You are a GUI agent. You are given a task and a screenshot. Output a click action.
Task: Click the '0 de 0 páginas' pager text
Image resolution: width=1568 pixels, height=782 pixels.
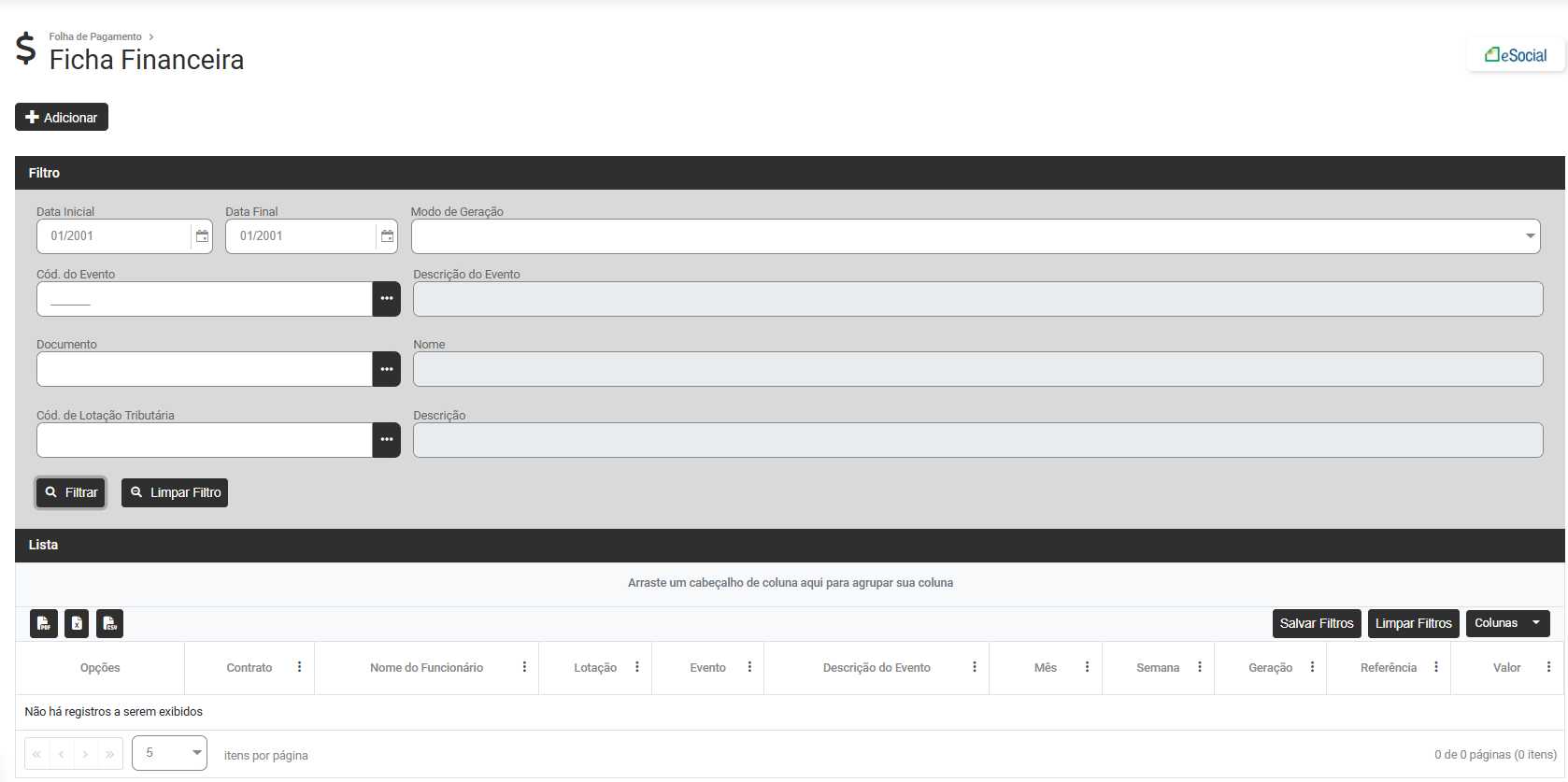tap(1495, 755)
